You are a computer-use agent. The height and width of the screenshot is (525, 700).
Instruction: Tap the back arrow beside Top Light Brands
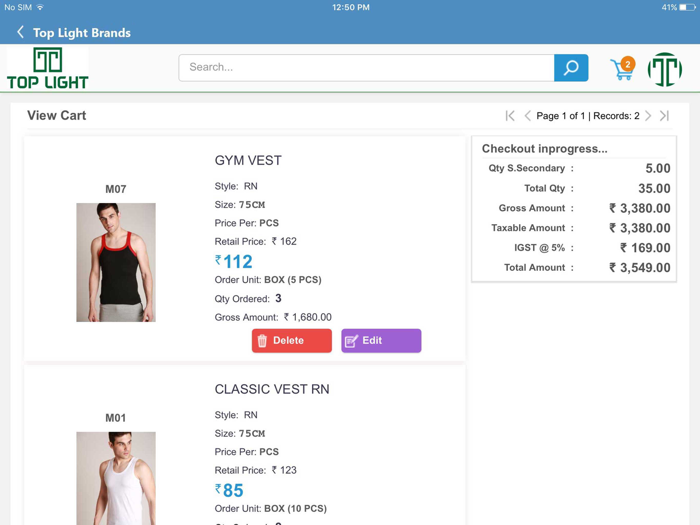(21, 32)
